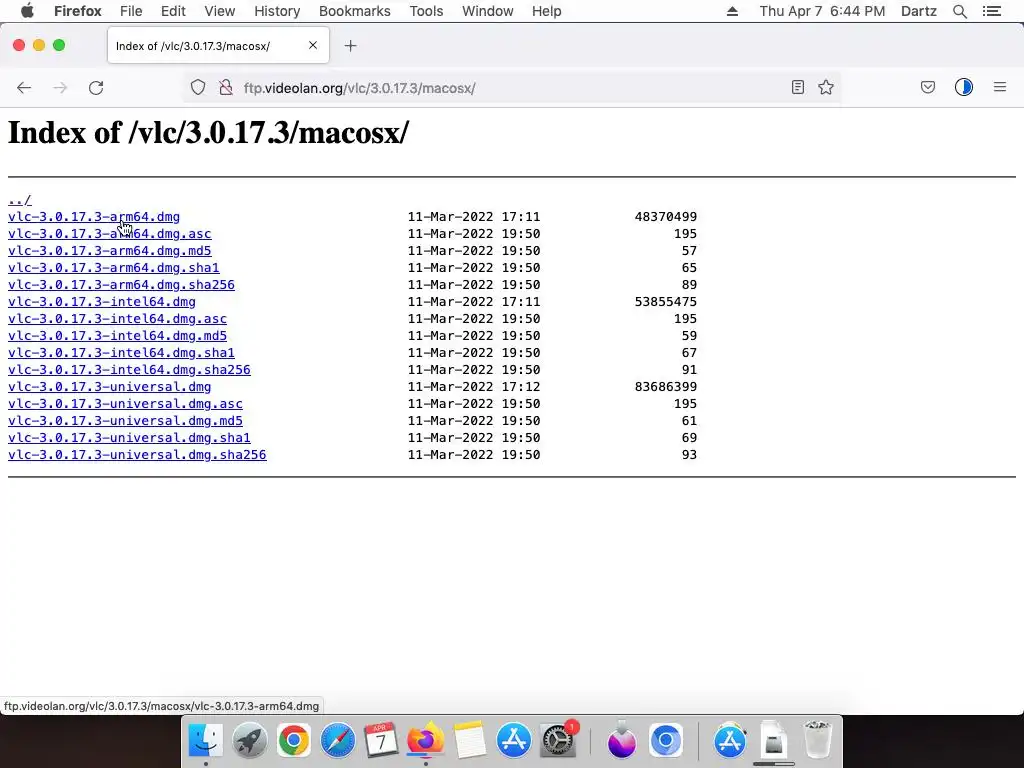Open Spotlight search in menu bar
The width and height of the screenshot is (1024, 768).
click(x=960, y=11)
